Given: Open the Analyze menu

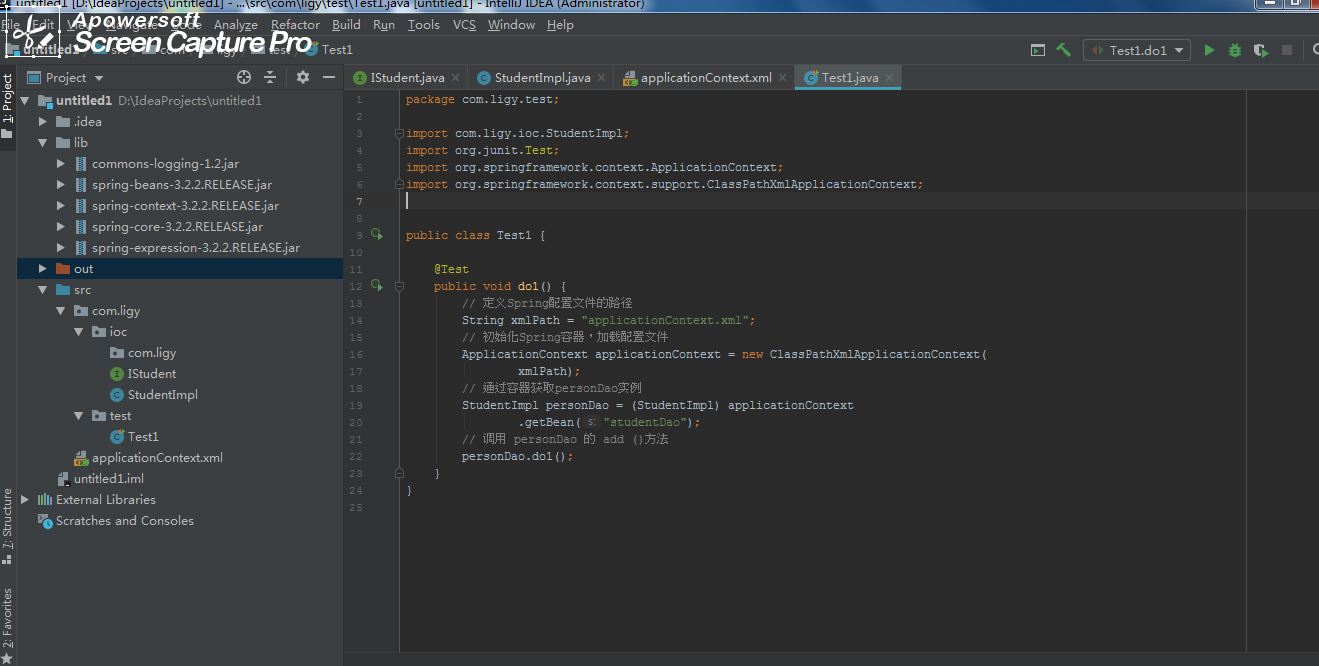Looking at the screenshot, I should coord(236,25).
